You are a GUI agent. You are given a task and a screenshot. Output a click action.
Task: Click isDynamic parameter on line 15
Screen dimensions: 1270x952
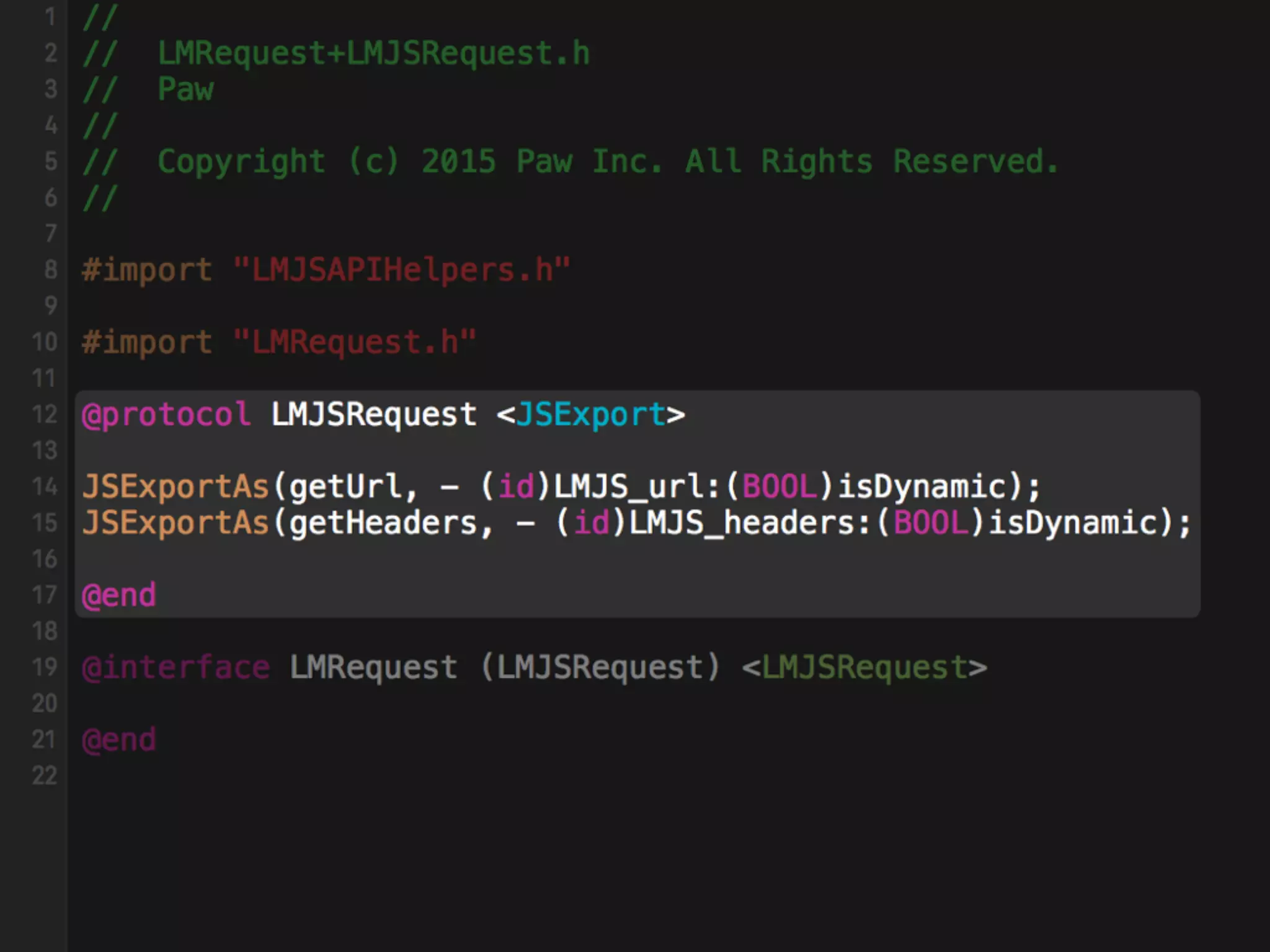coord(1073,522)
